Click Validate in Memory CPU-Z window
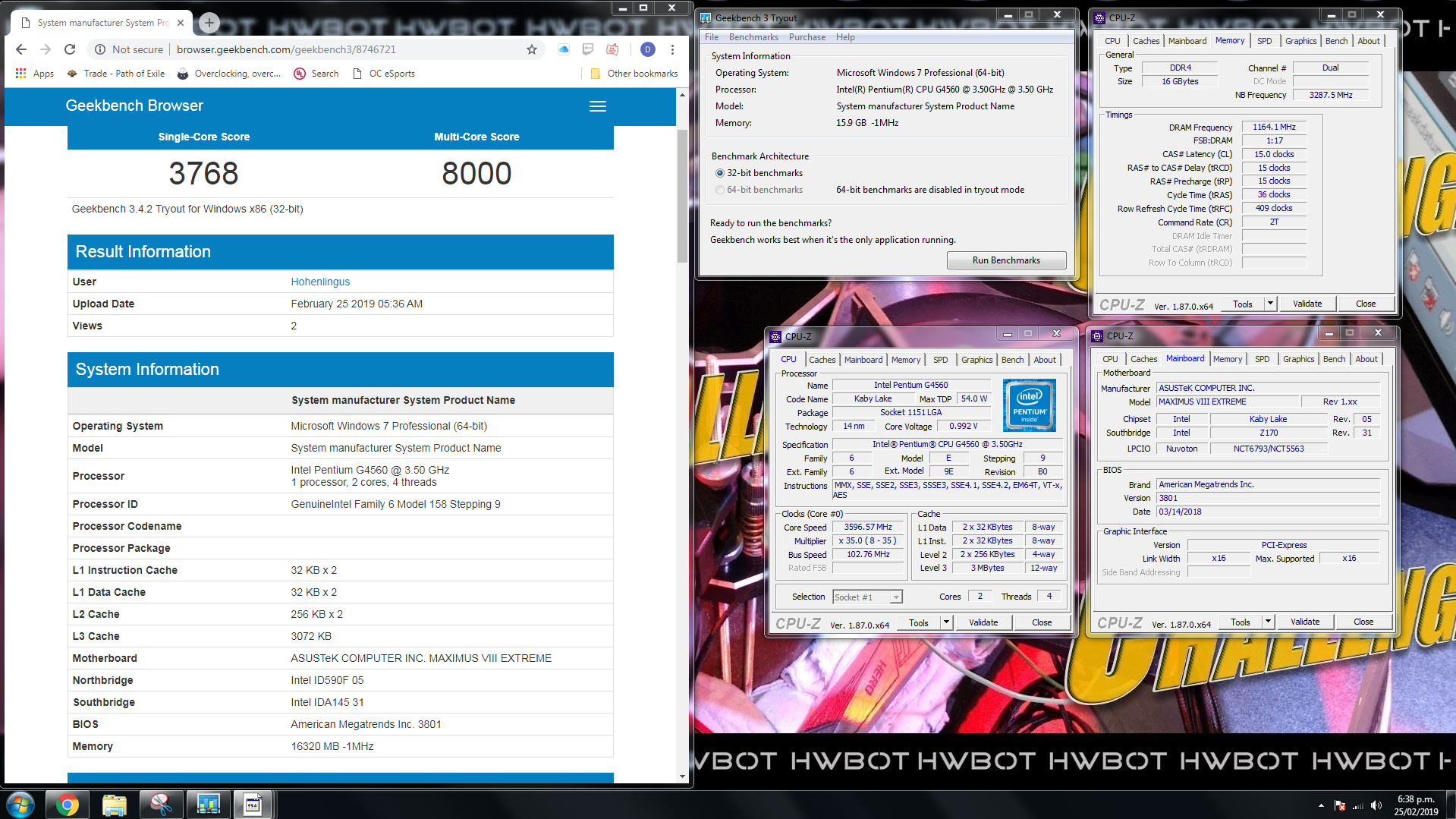Screen dimensions: 1456x819 (x=1307, y=304)
